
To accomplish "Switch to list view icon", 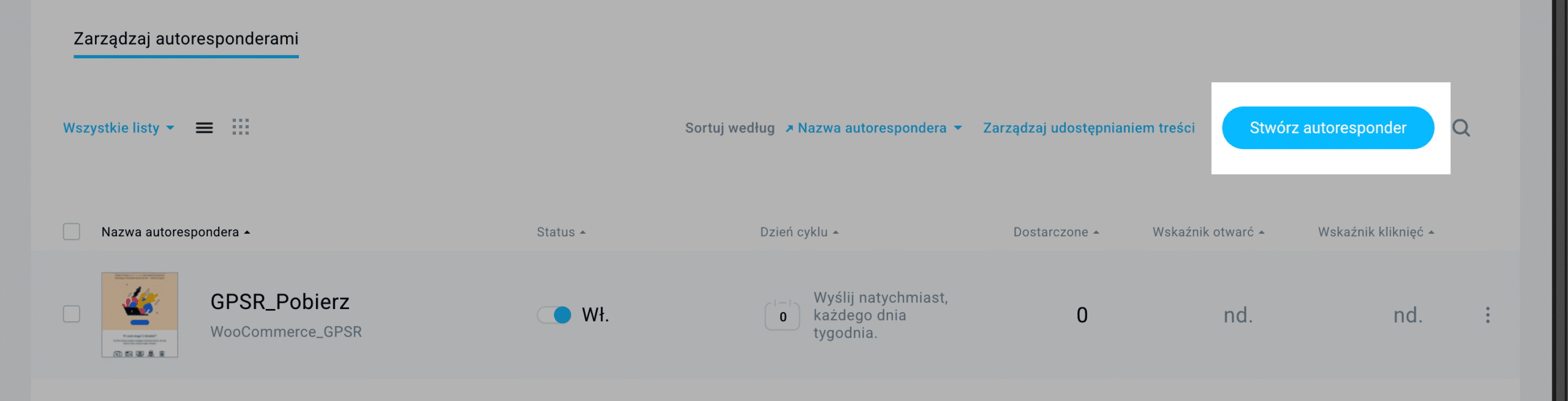I will (x=204, y=128).
